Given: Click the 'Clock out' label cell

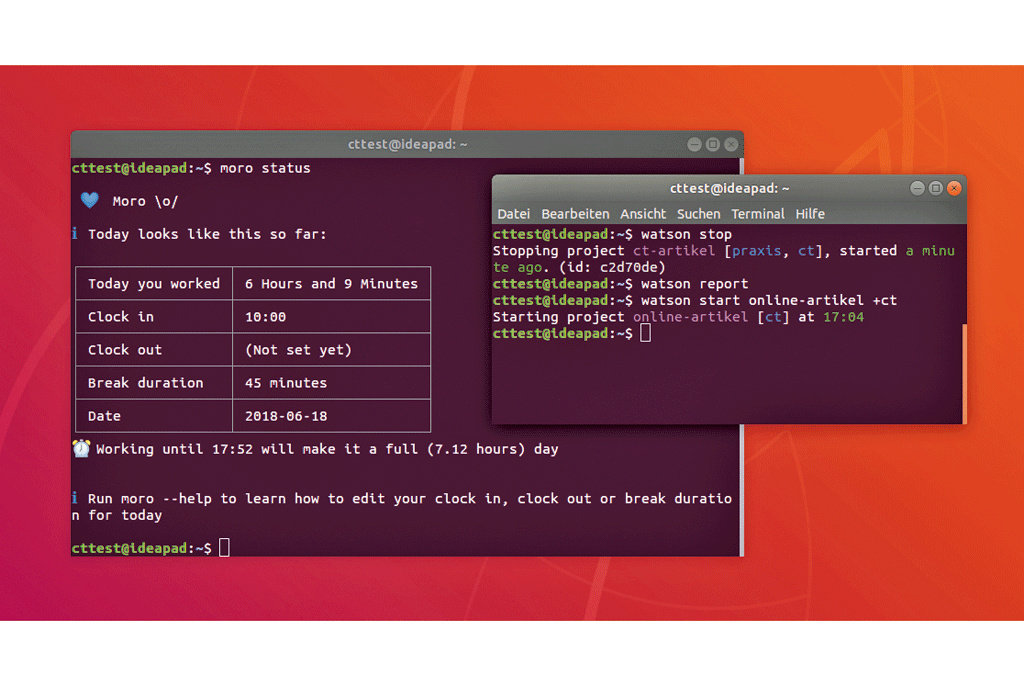Looking at the screenshot, I should (154, 350).
